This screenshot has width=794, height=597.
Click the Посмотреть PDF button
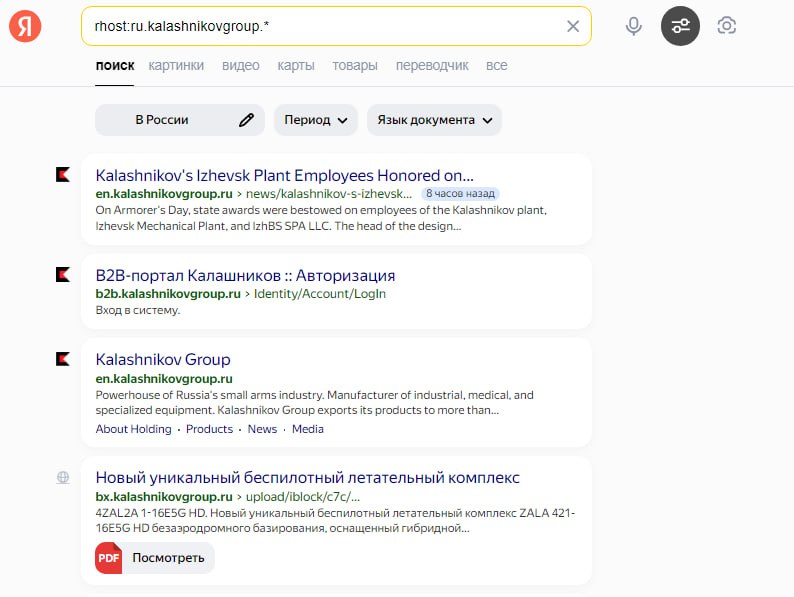pyautogui.click(x=155, y=558)
